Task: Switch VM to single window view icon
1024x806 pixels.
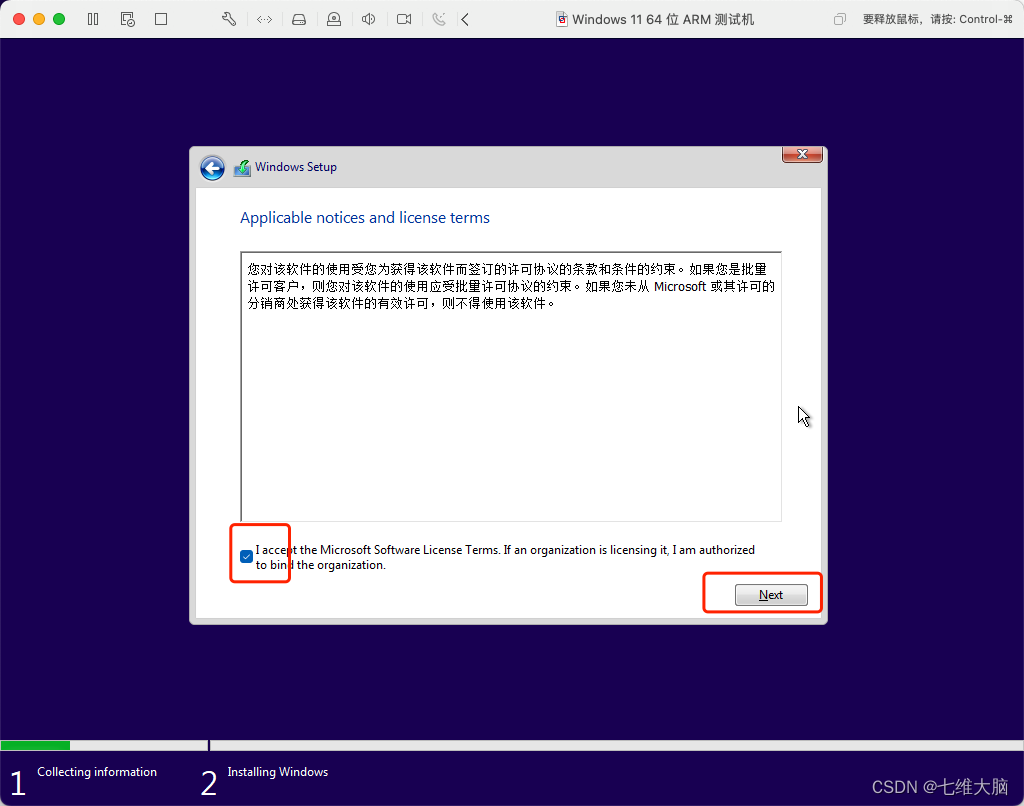Action: [x=161, y=20]
